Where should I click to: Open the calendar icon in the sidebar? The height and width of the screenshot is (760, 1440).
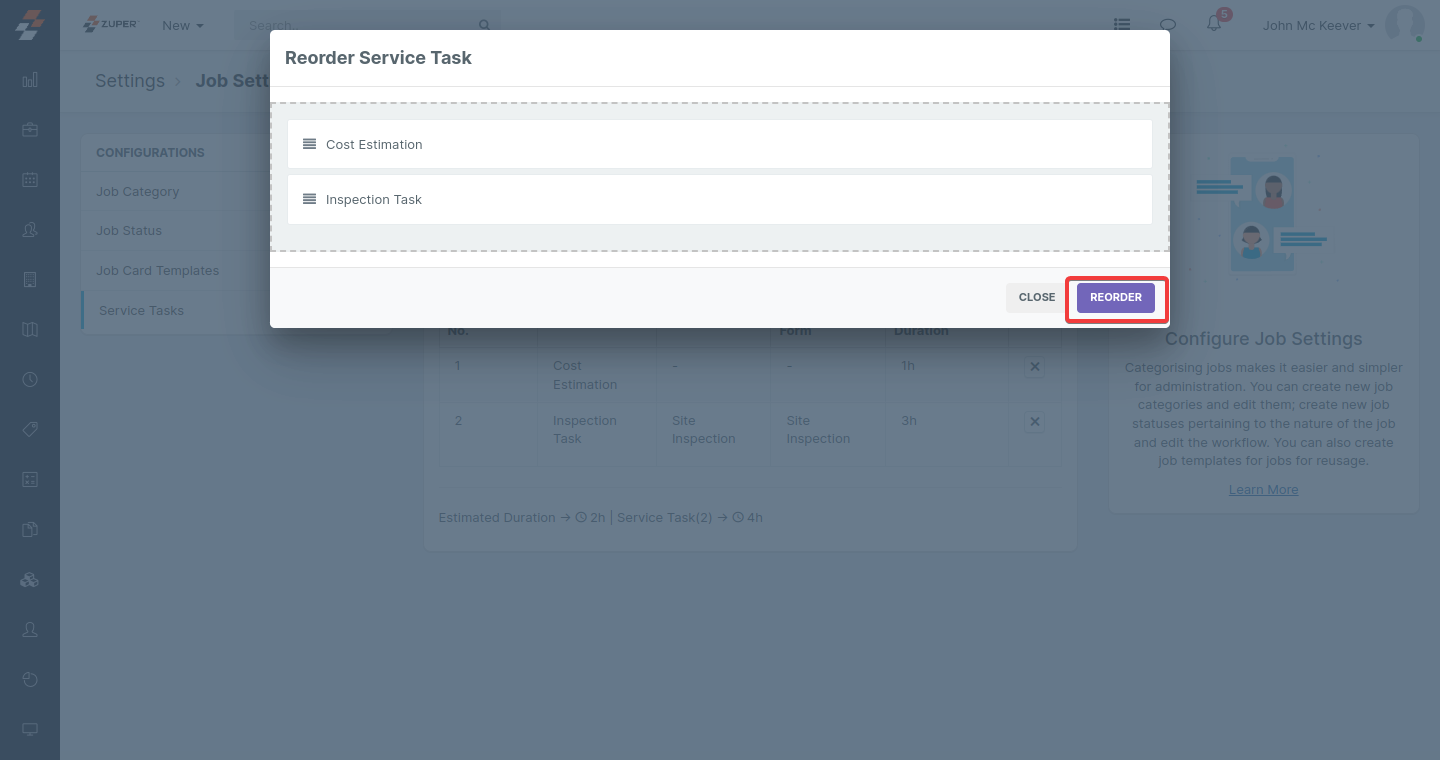30,179
